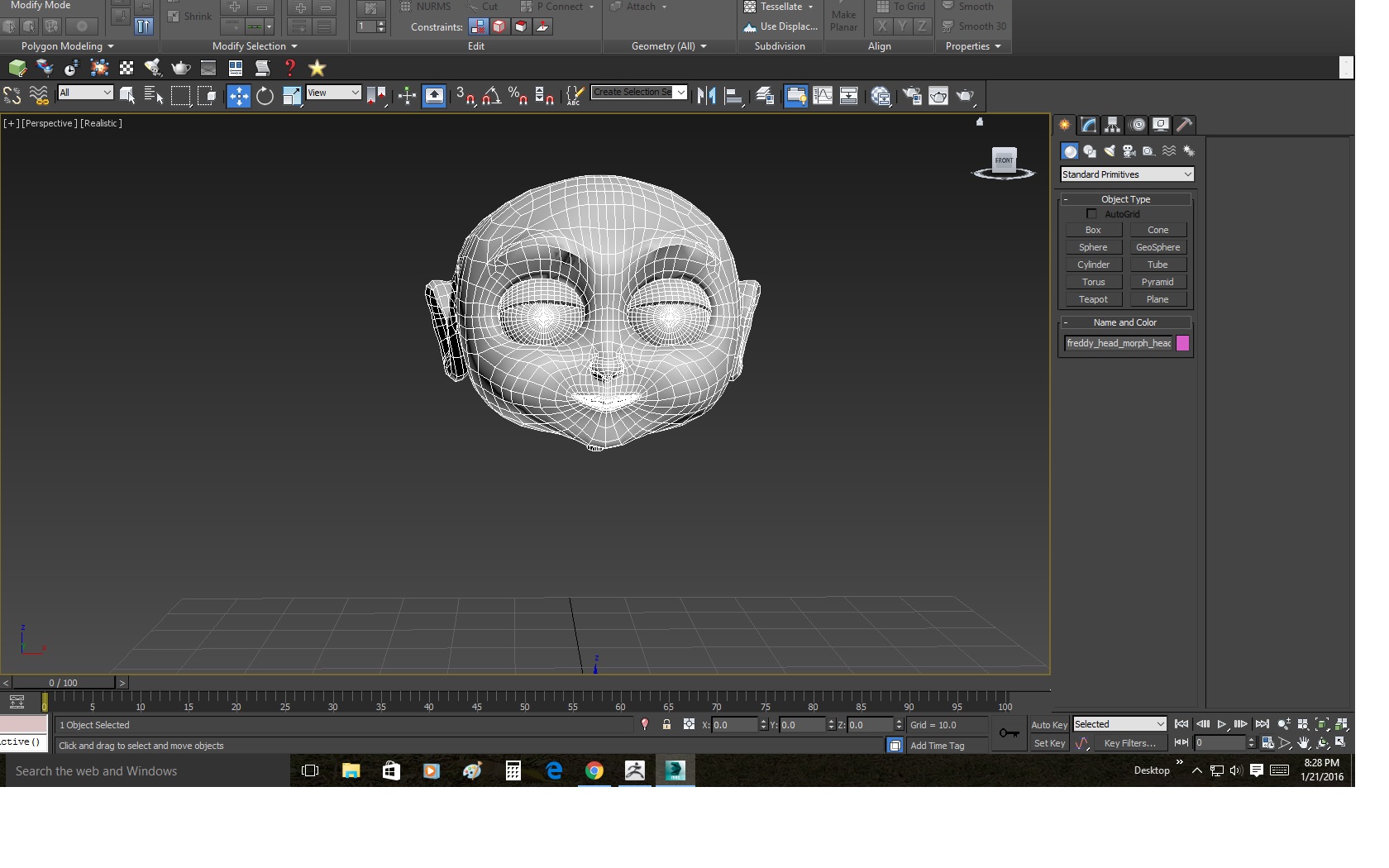Click the Sphere primitive button
The image size is (1389, 868).
tap(1093, 247)
